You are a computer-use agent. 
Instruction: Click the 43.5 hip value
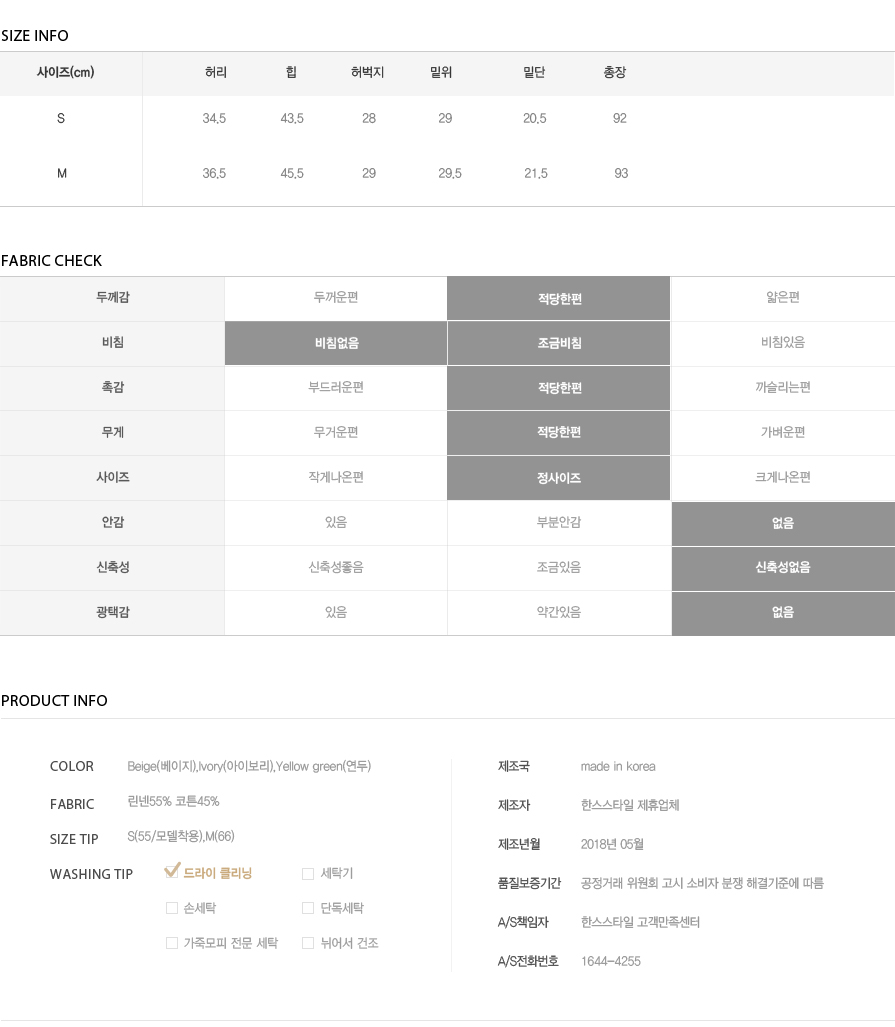(x=292, y=119)
